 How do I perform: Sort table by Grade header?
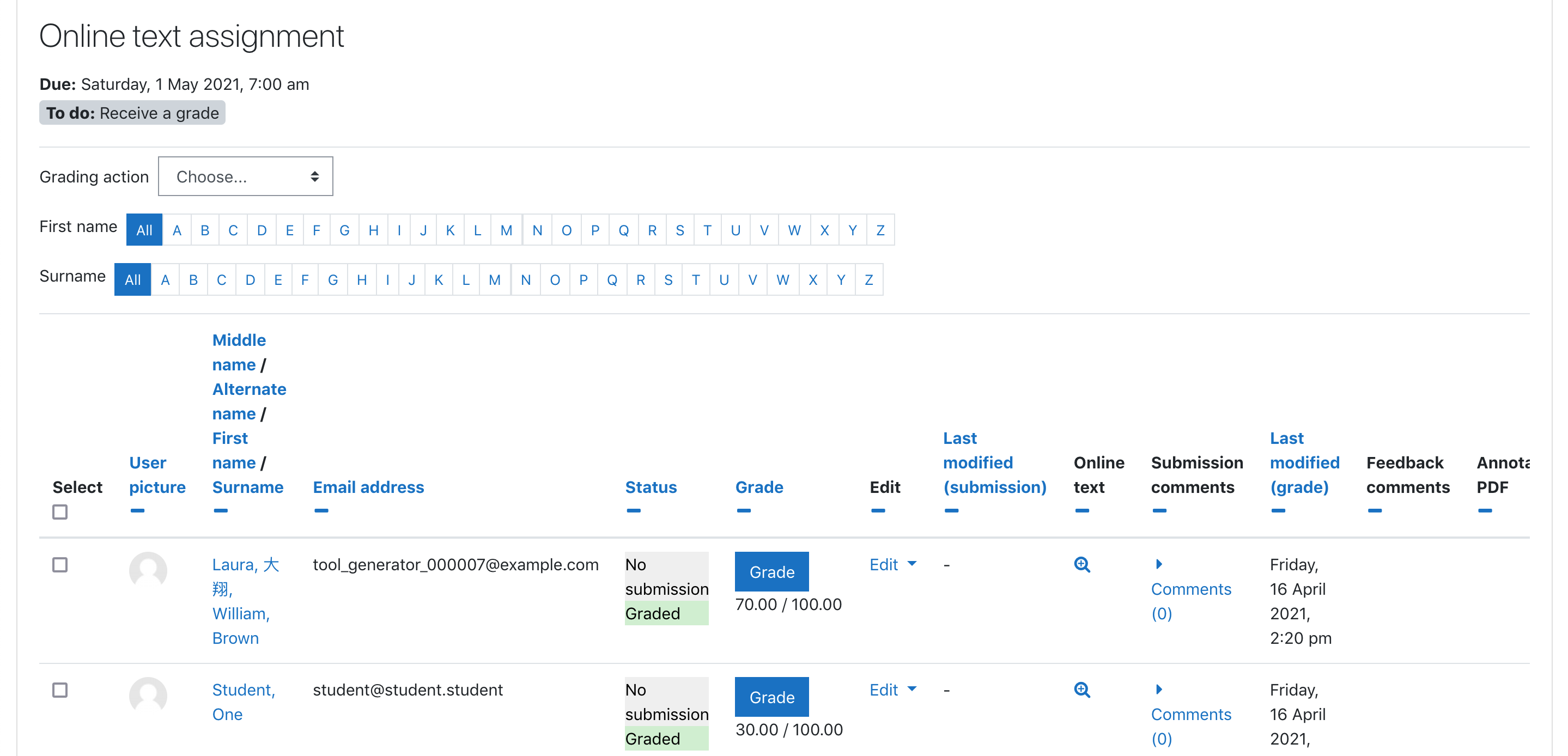(x=759, y=487)
